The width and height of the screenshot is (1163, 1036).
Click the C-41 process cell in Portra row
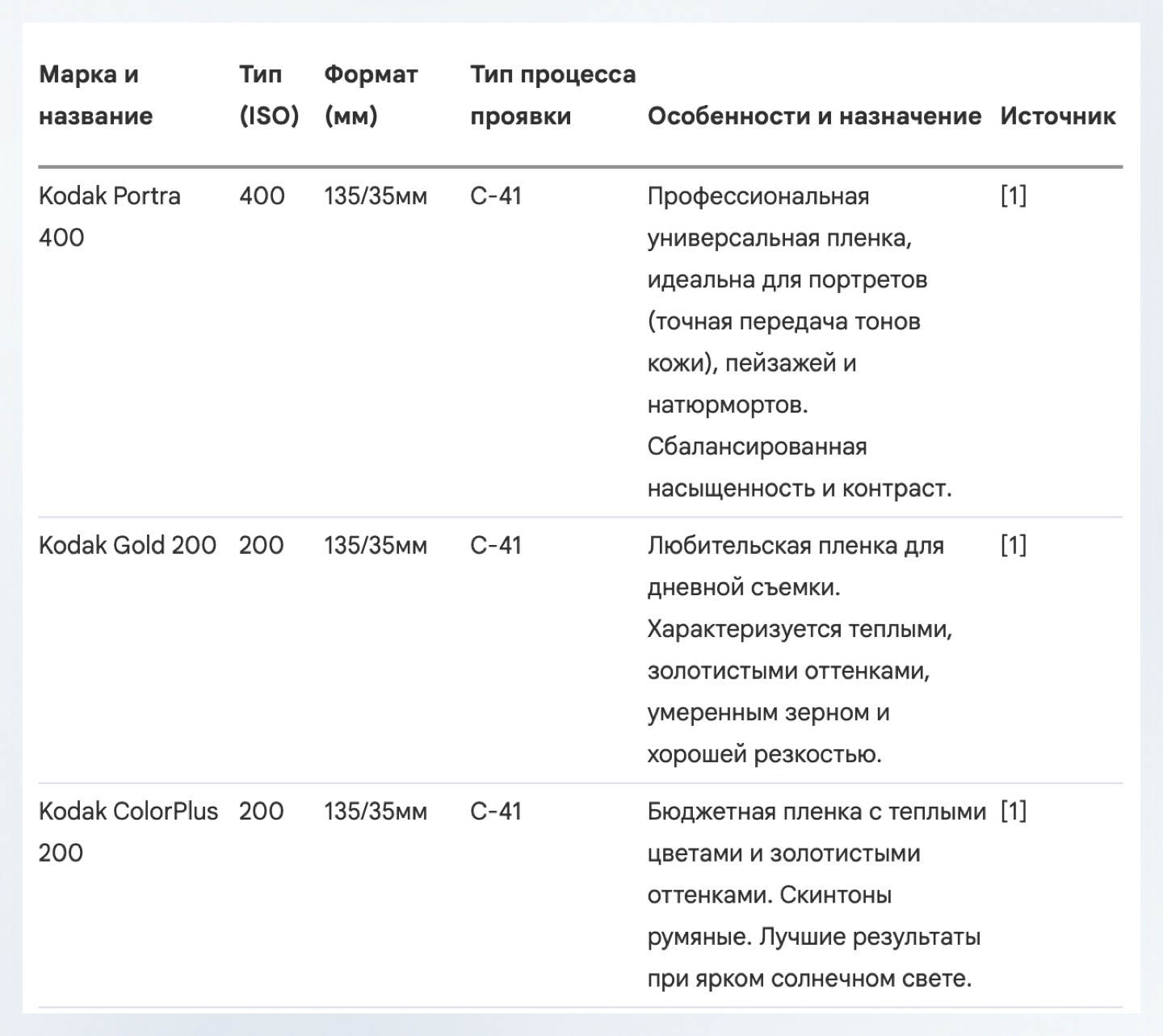496,196
